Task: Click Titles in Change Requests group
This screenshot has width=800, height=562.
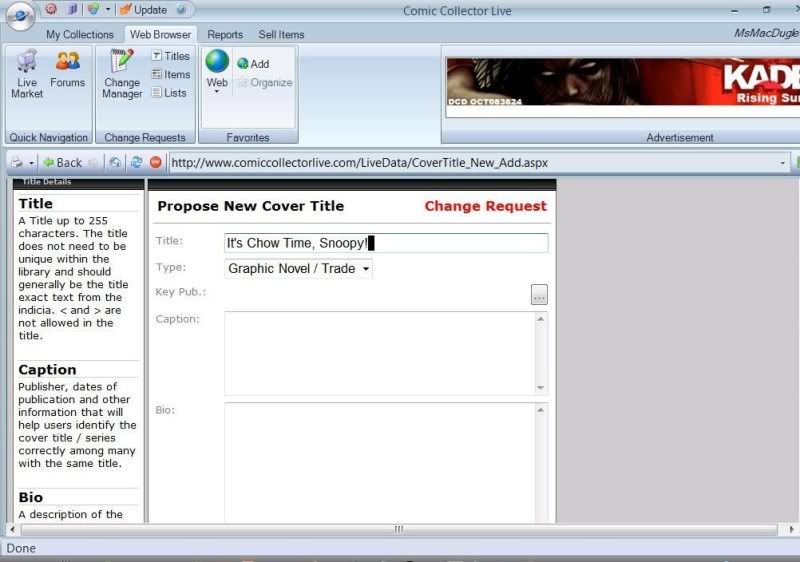Action: [x=170, y=56]
